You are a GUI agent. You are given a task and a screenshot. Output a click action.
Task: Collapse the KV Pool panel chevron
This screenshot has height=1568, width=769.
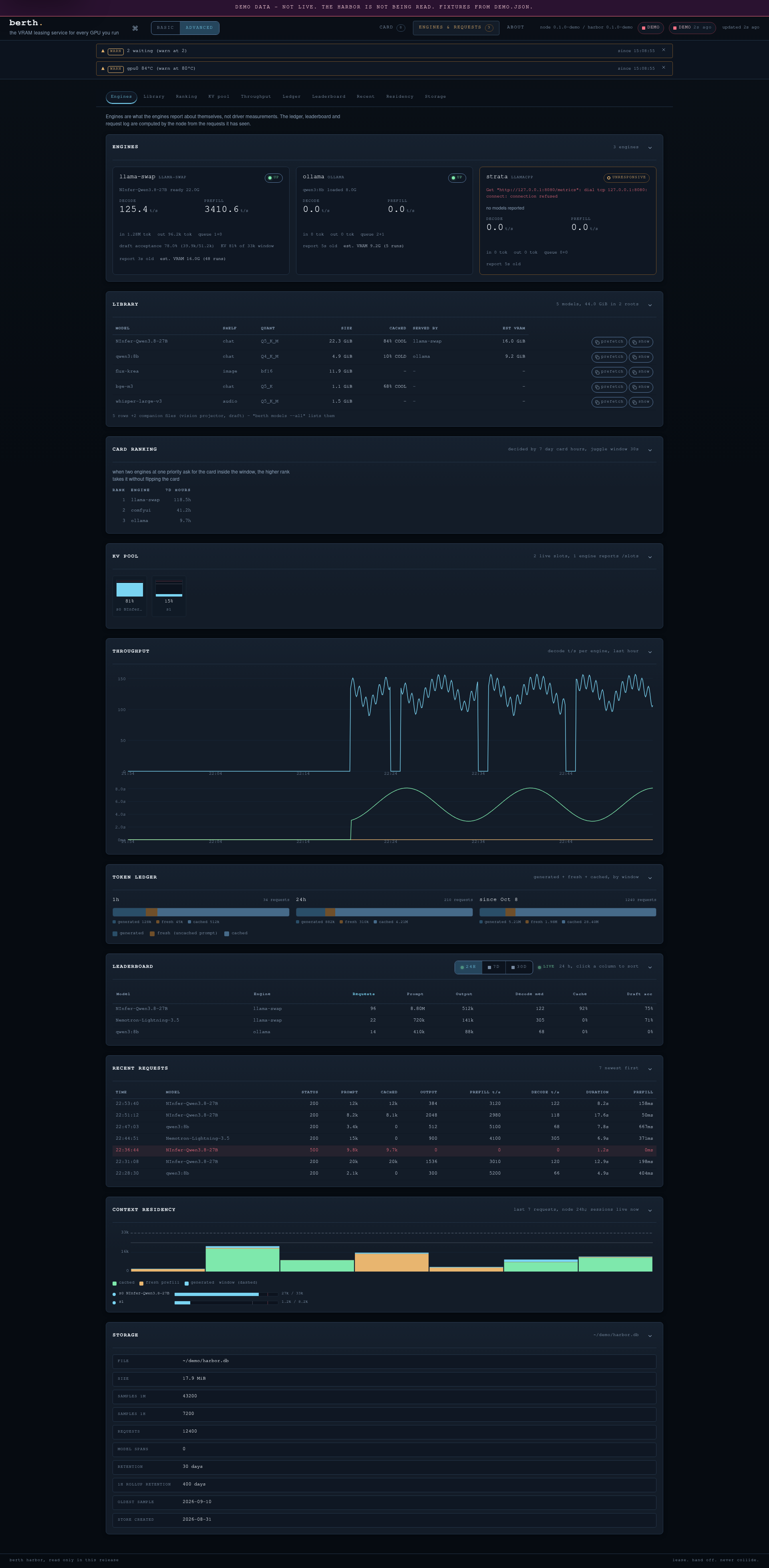pyautogui.click(x=650, y=557)
